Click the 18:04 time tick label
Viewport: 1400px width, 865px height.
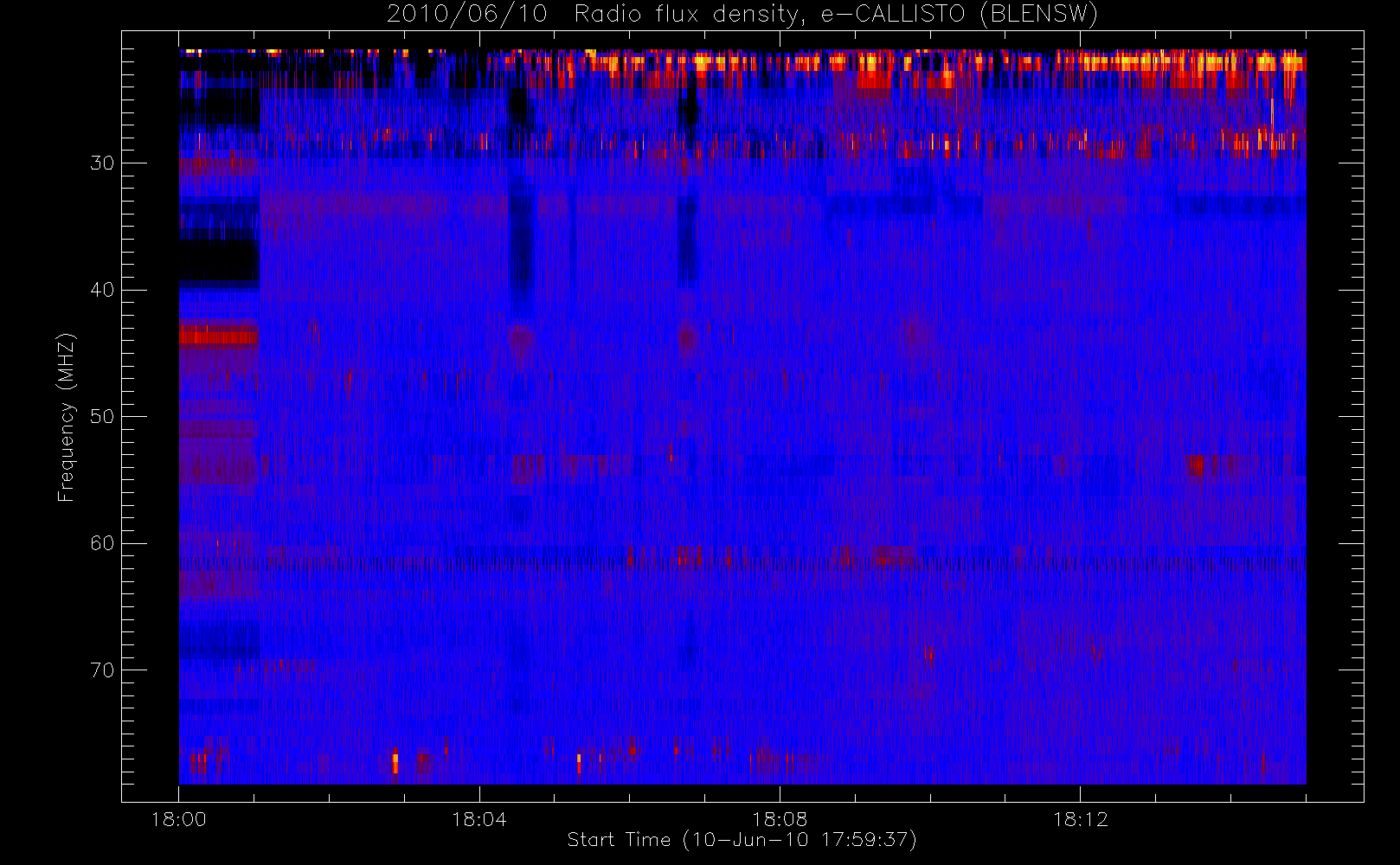coord(479,819)
